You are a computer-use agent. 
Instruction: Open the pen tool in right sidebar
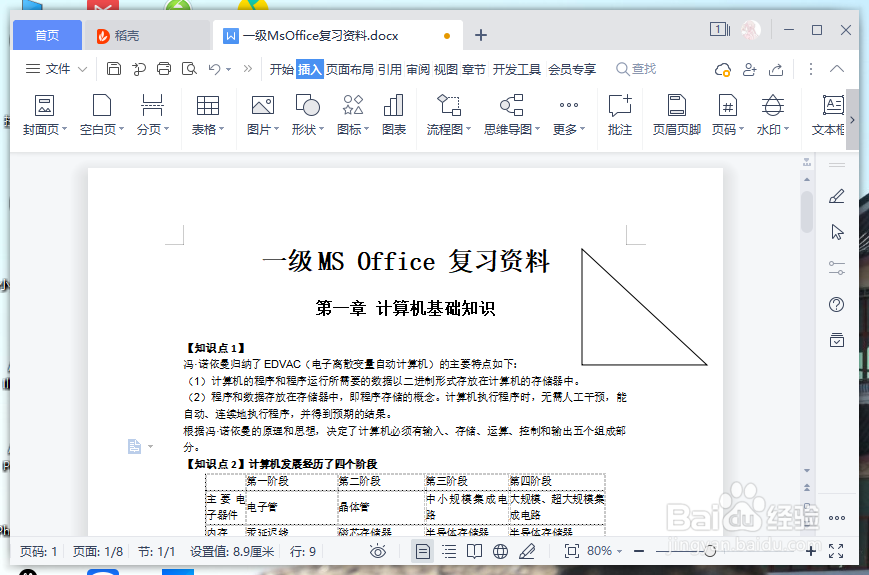pyautogui.click(x=837, y=196)
